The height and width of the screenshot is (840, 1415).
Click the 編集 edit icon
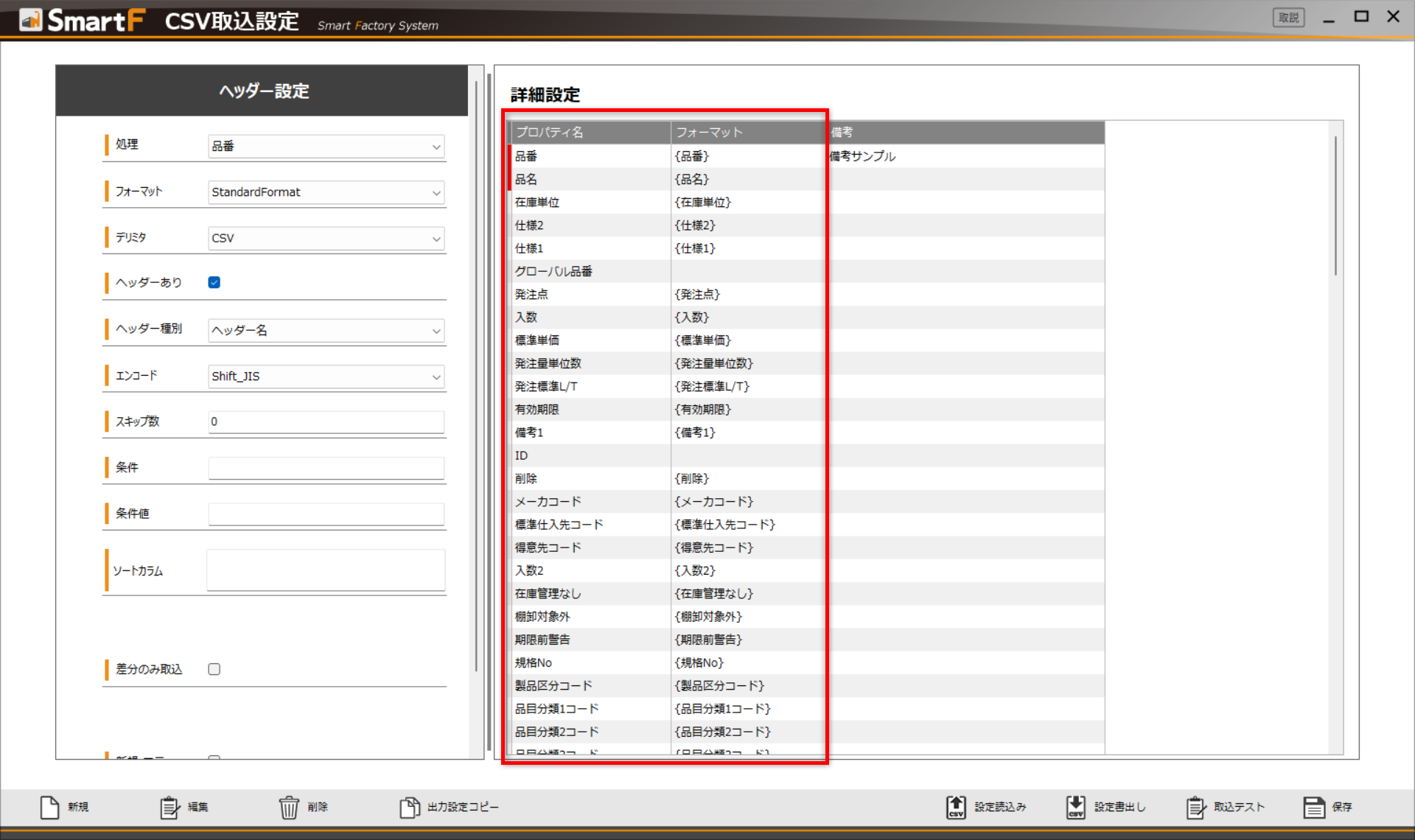click(x=170, y=808)
